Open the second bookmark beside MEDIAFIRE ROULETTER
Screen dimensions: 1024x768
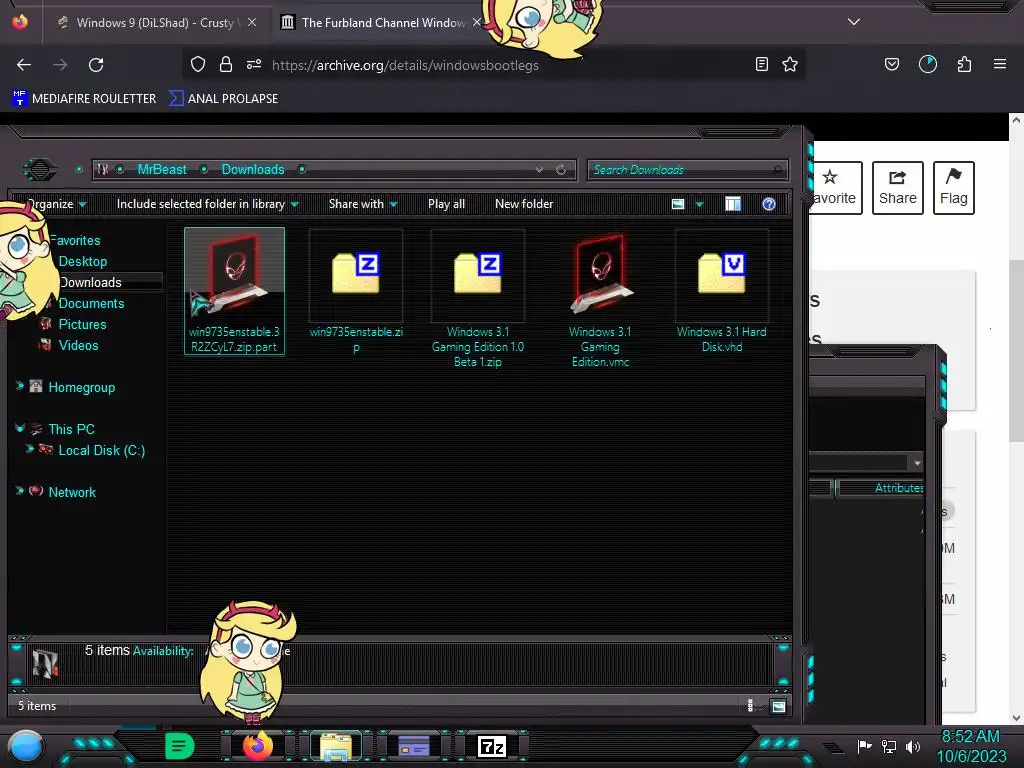223,98
